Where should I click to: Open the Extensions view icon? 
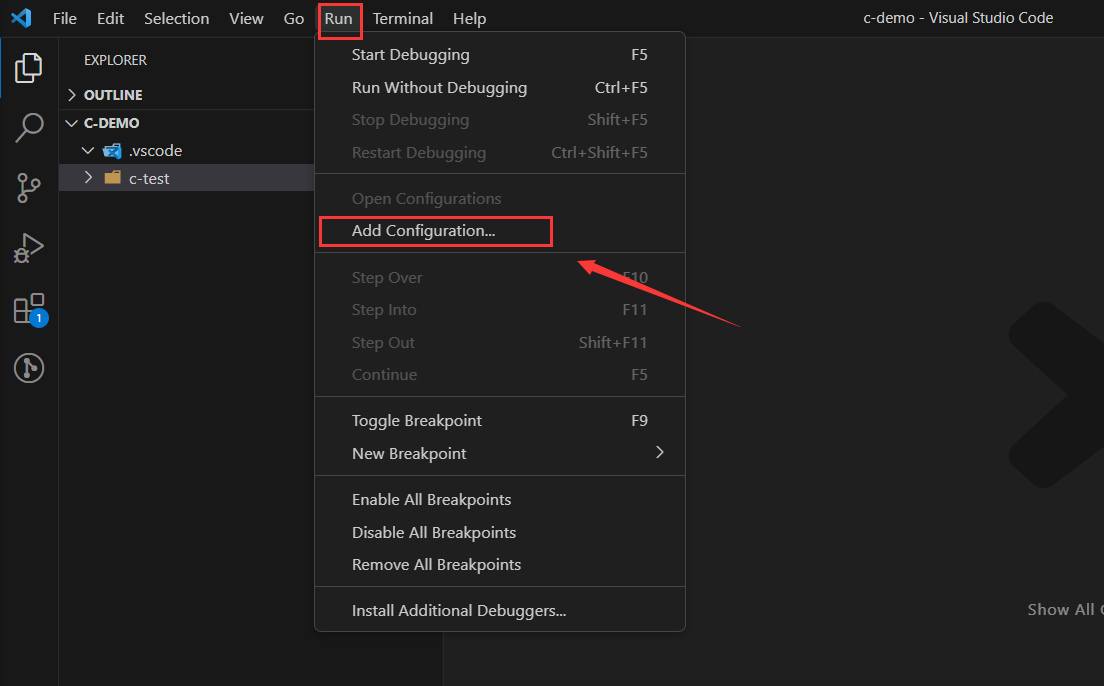pos(30,309)
